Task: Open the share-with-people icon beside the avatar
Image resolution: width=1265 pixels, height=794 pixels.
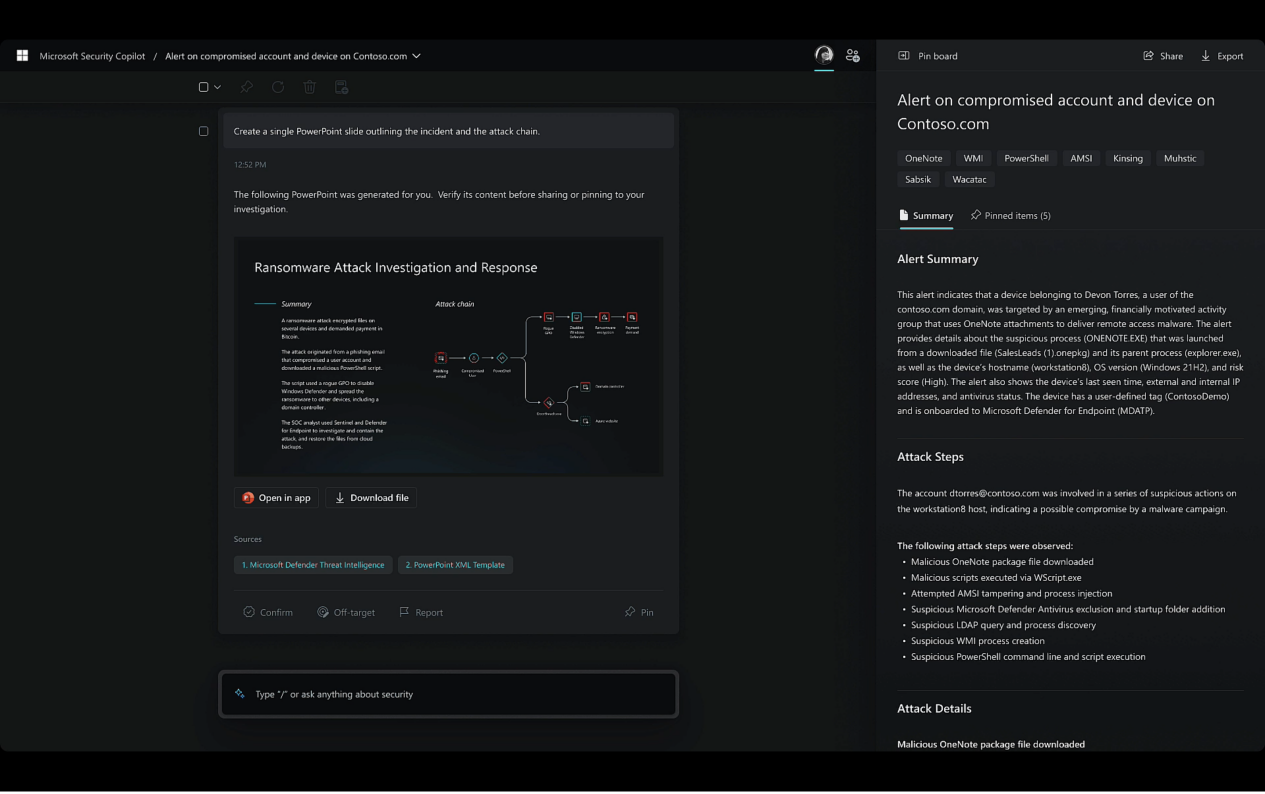Action: pos(853,56)
